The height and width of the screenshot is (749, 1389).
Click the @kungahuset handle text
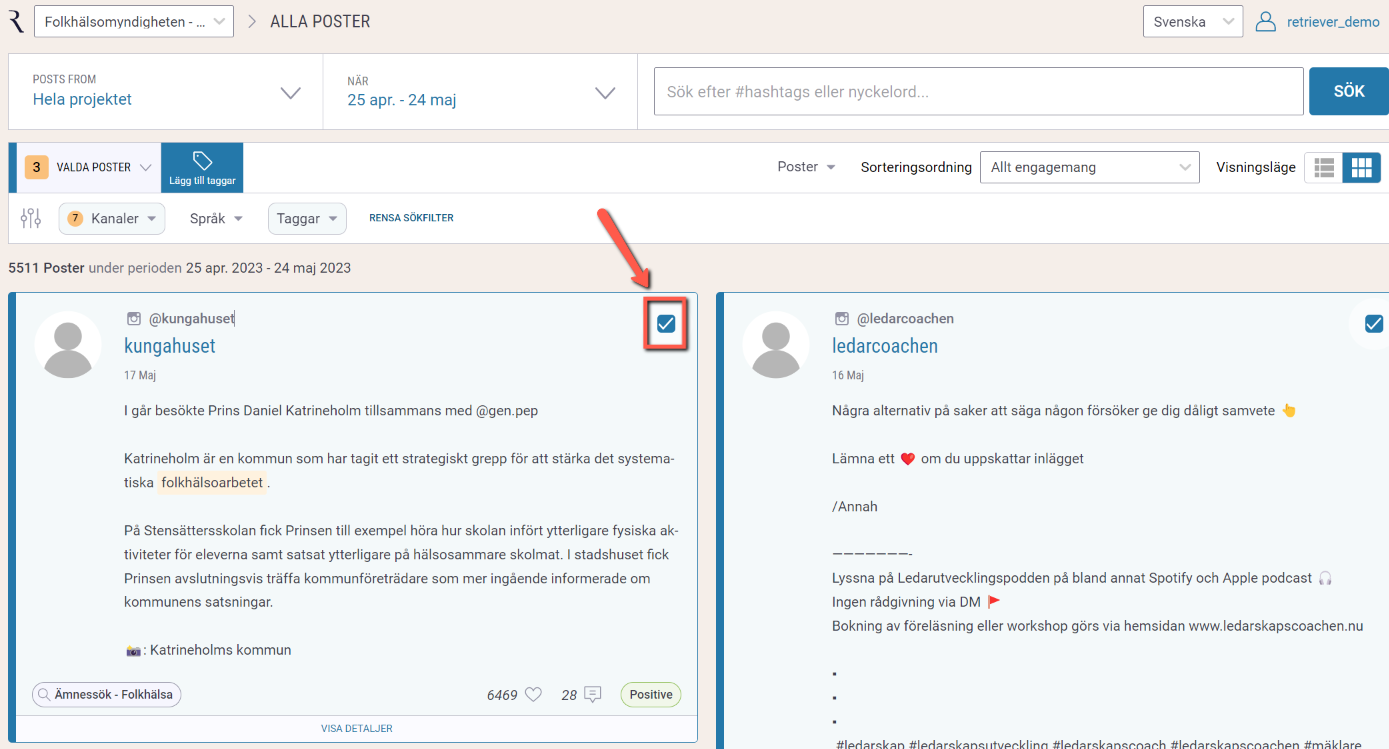191,319
